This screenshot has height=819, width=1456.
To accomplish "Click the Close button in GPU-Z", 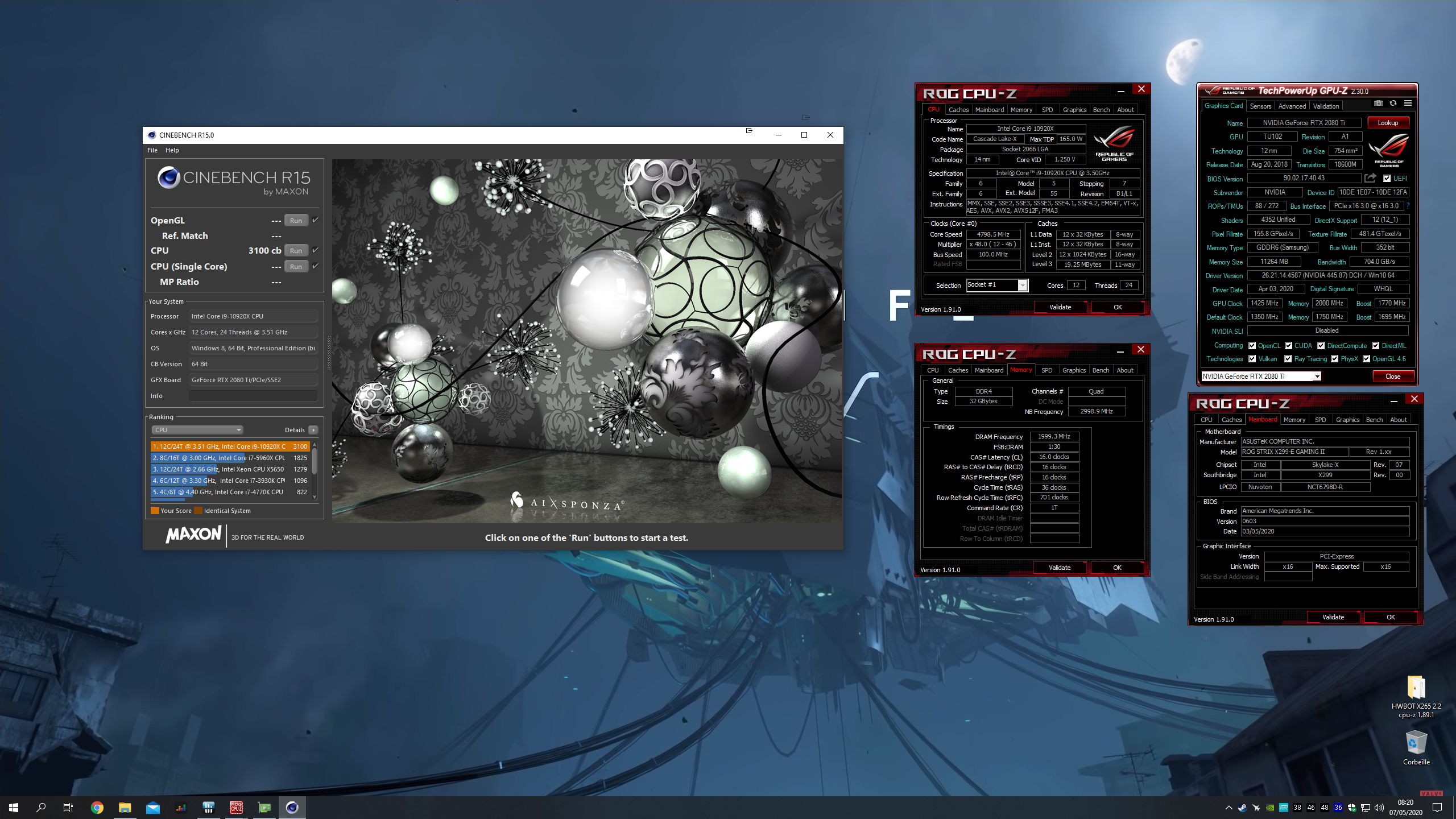I will 1393,377.
